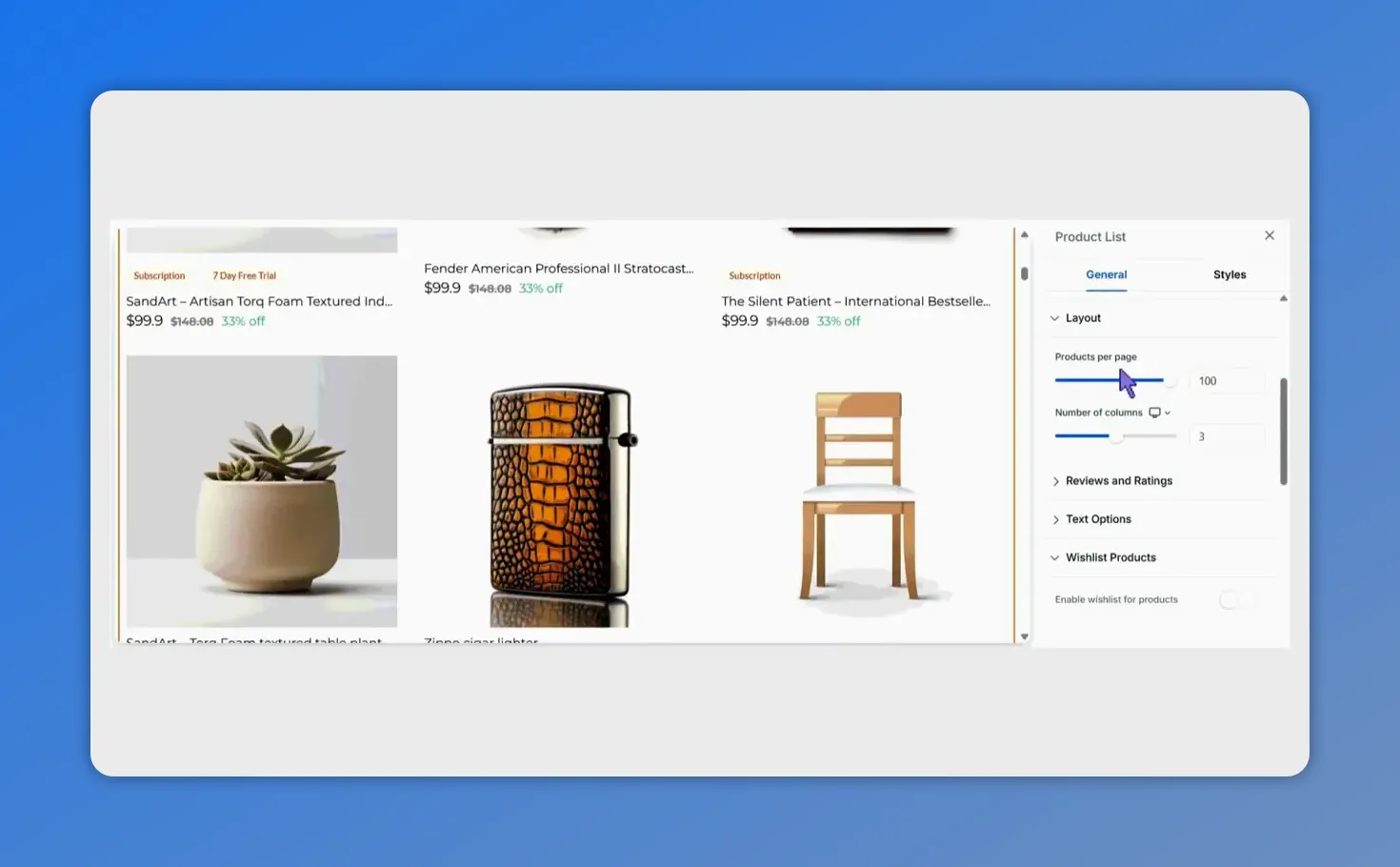Screen dimensions: 1400x867
Task: Open the Fender American Professional II Stratocaster product
Action: (x=558, y=268)
